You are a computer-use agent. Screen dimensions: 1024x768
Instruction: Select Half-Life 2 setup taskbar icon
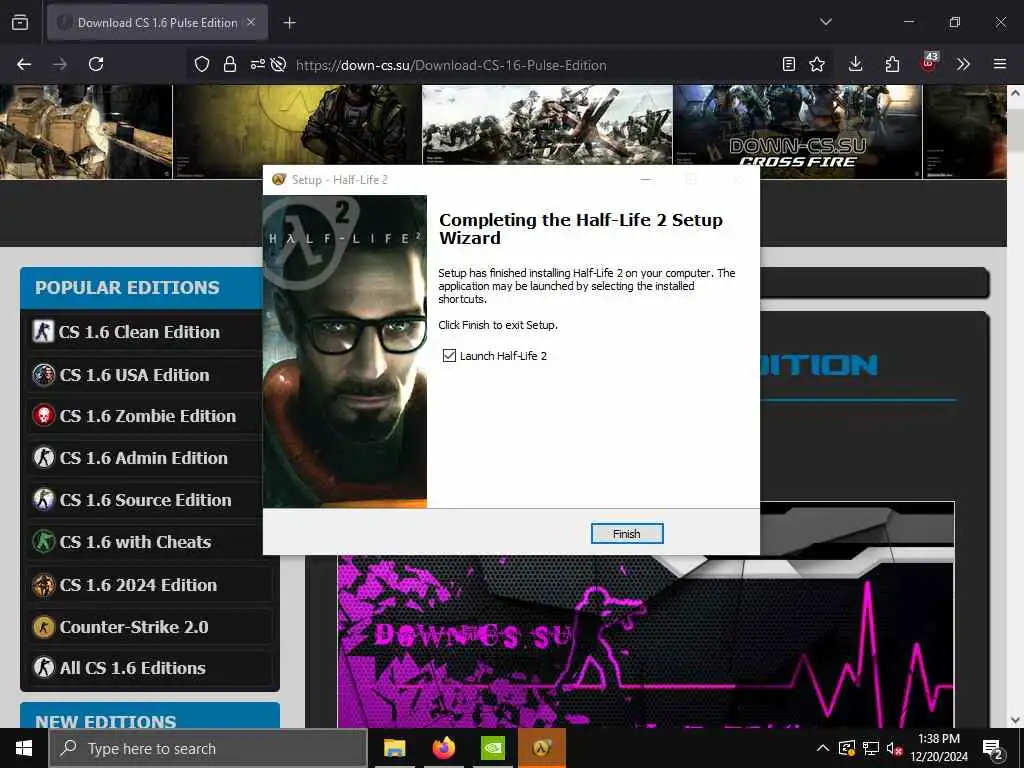click(541, 748)
